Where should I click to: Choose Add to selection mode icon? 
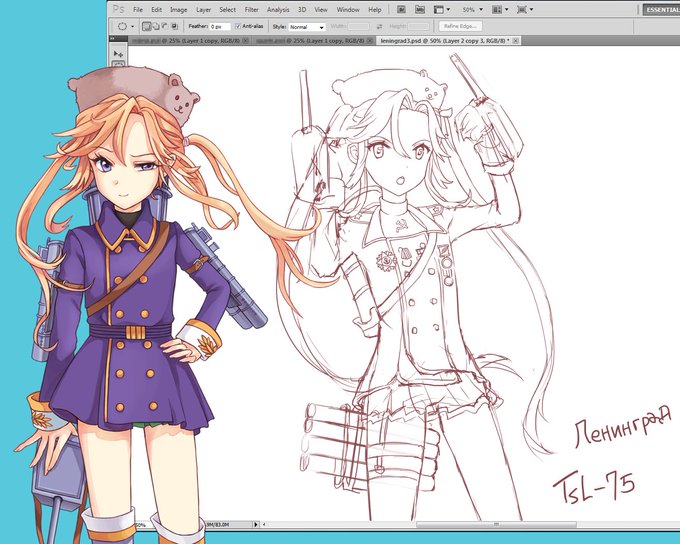click(x=156, y=26)
